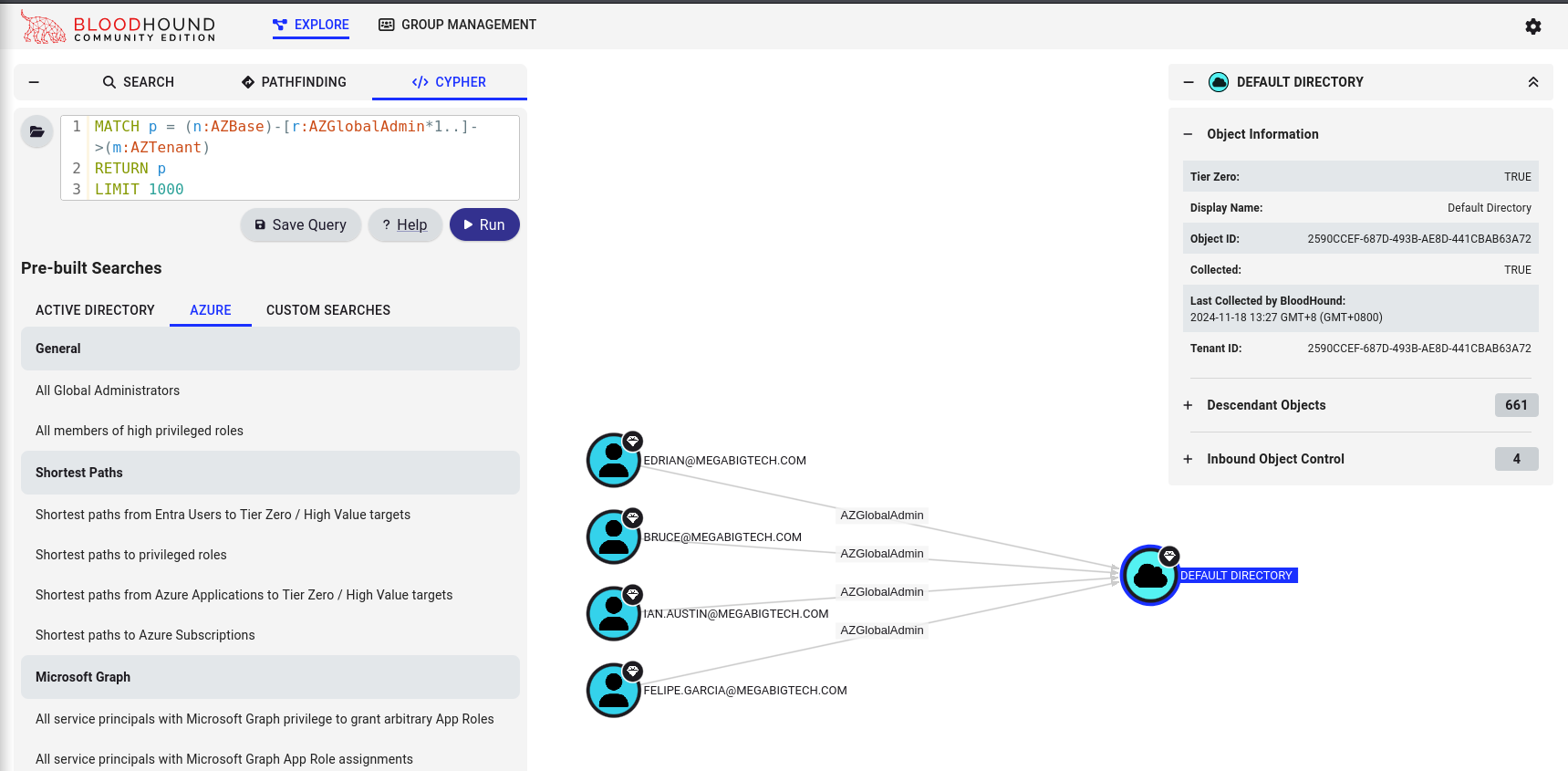Collapse the Object Information section
1568x771 pixels.
1188,134
